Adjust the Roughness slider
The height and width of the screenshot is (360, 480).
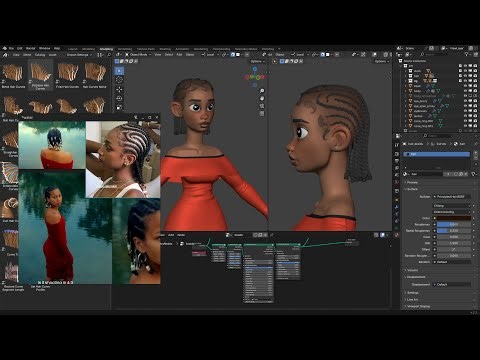[x=454, y=224]
